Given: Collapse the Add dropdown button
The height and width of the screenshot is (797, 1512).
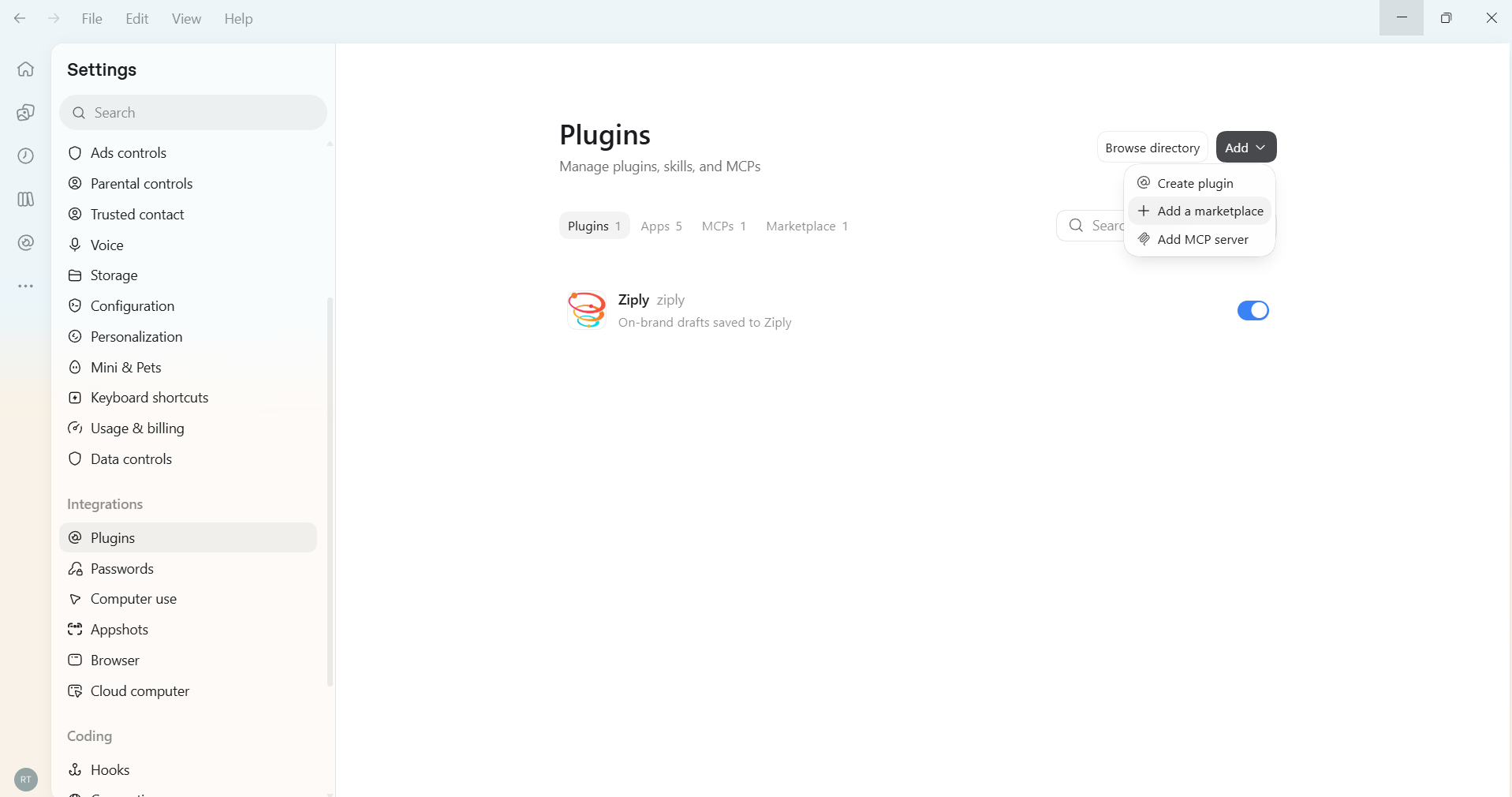Looking at the screenshot, I should pos(1245,148).
